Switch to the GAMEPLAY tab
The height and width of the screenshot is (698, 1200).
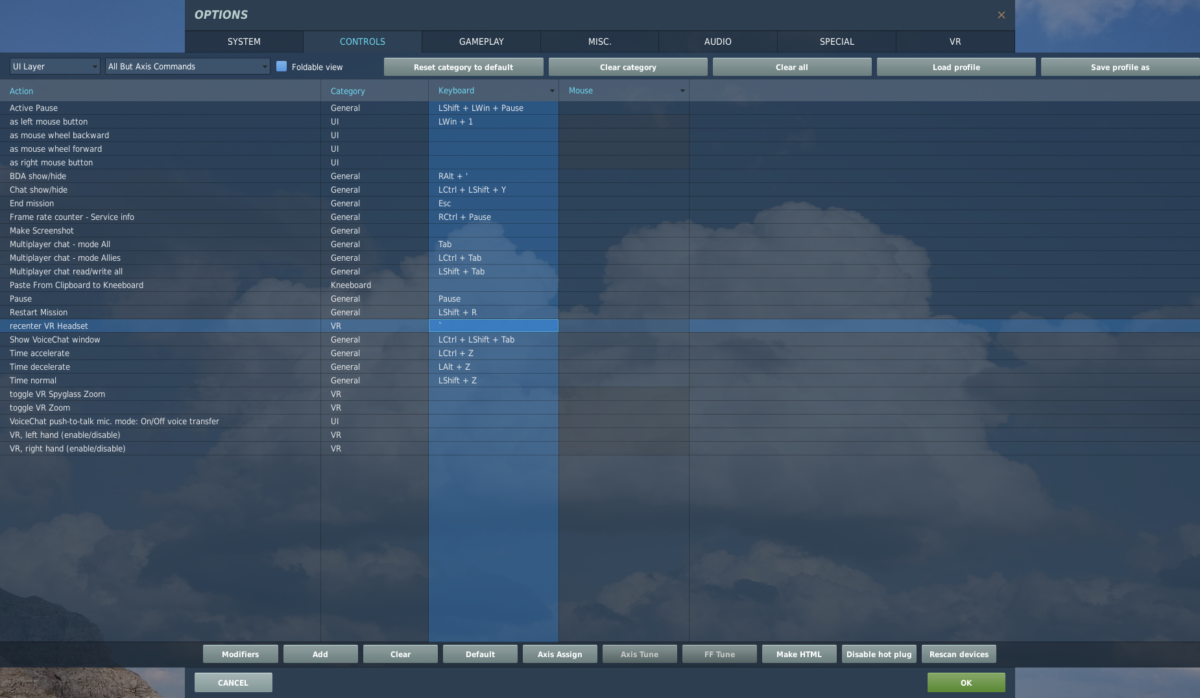[481, 42]
